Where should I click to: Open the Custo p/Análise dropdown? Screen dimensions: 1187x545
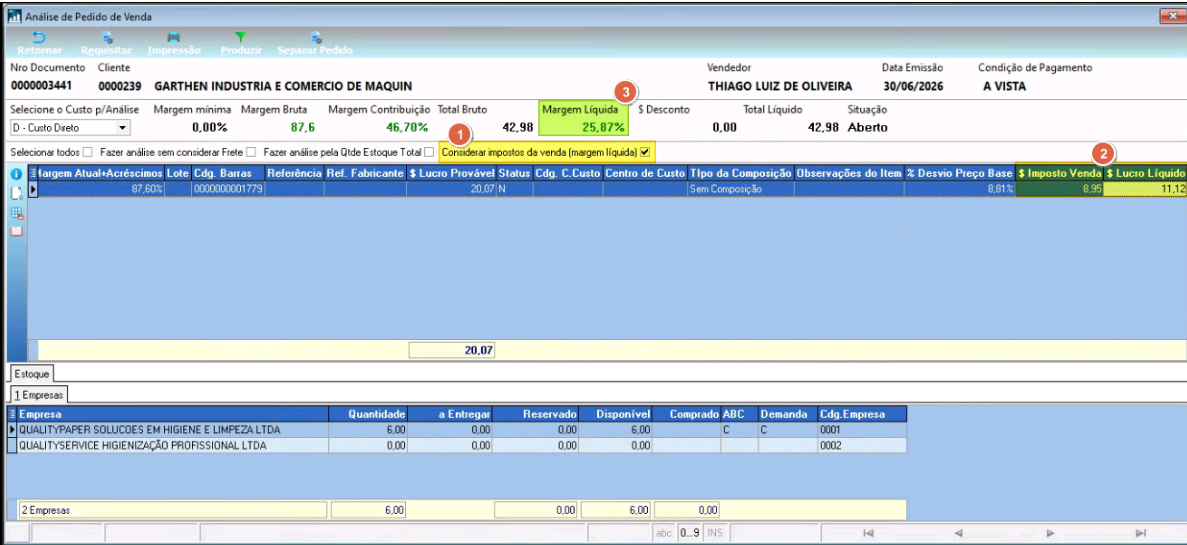[x=123, y=127]
